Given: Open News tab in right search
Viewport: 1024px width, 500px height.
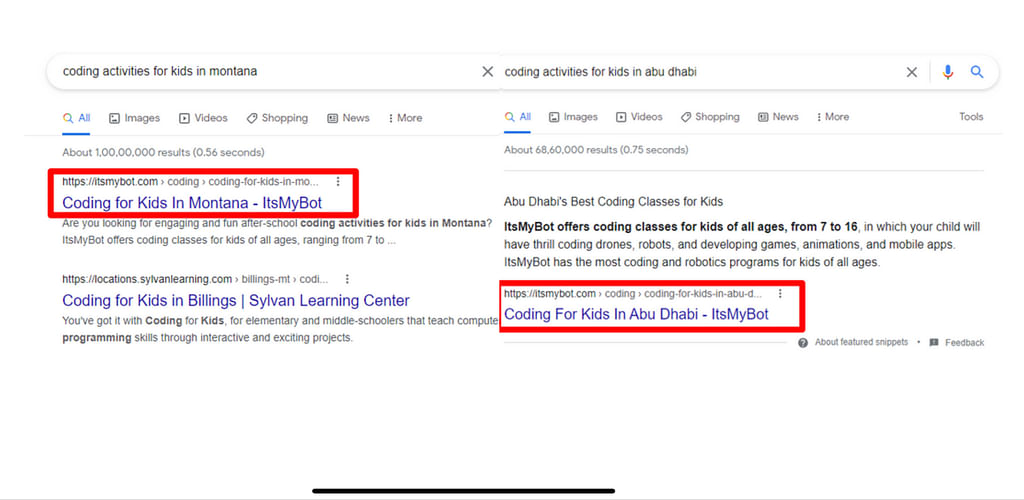Looking at the screenshot, I should (778, 117).
